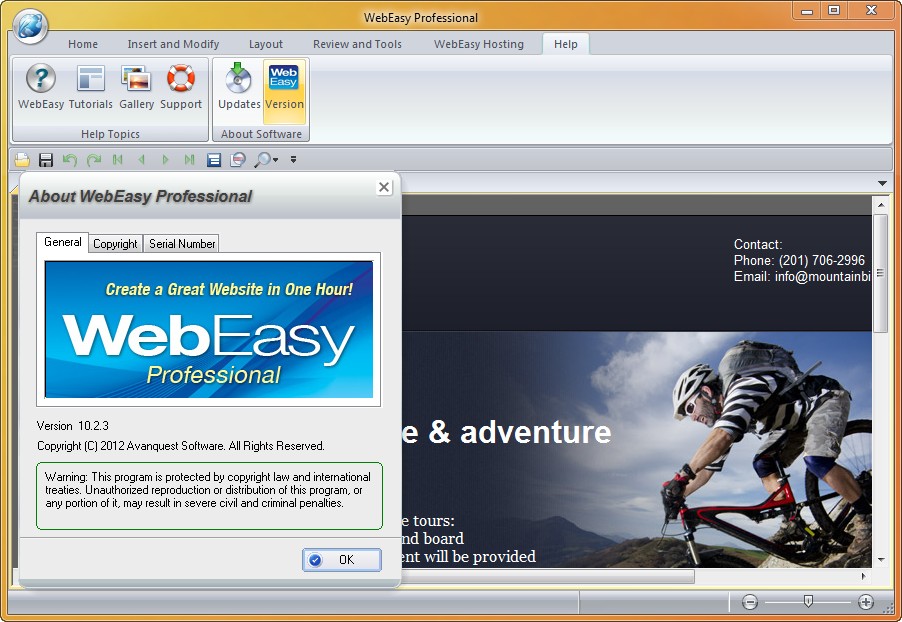Redo with the green redo arrow
The image size is (902, 622).
coord(94,159)
